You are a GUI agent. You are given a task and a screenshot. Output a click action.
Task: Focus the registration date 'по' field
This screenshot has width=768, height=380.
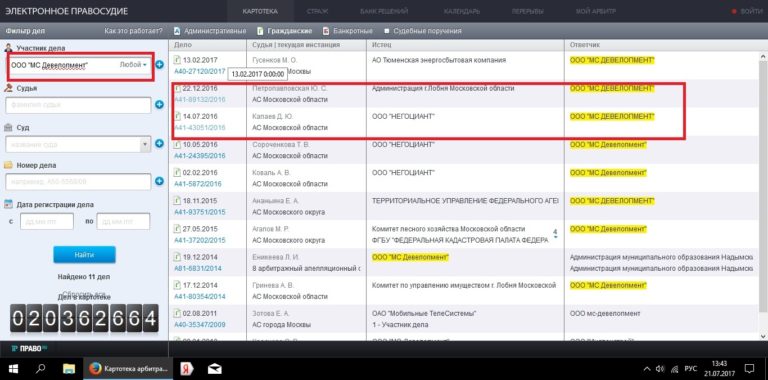click(x=123, y=221)
